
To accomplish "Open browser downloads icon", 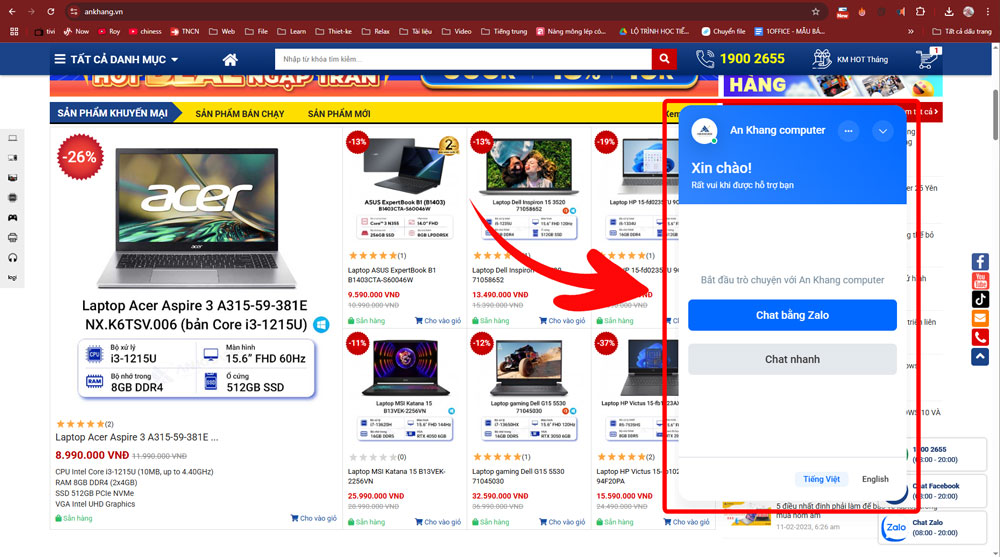I will [949, 11].
